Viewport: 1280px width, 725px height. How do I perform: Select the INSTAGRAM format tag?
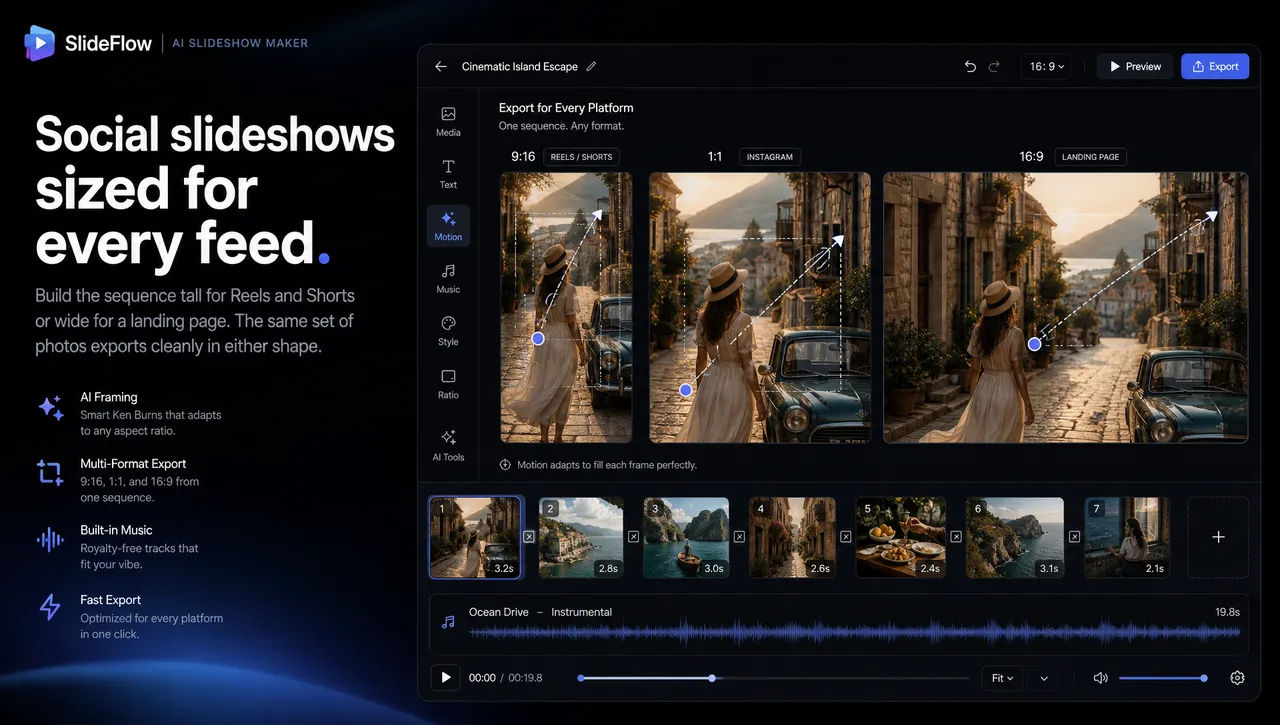coord(769,157)
